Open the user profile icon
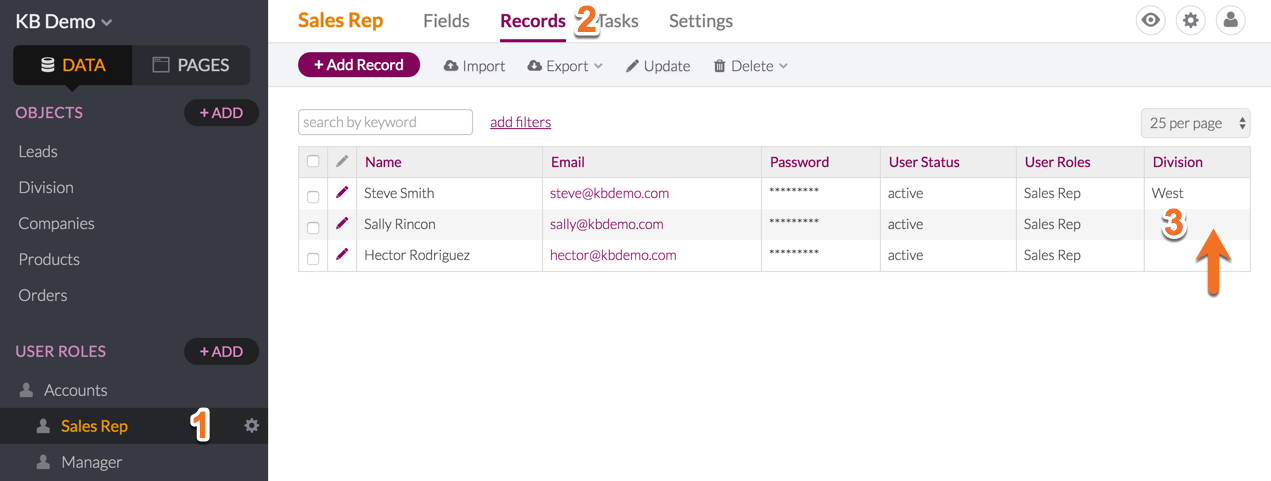 tap(1230, 20)
